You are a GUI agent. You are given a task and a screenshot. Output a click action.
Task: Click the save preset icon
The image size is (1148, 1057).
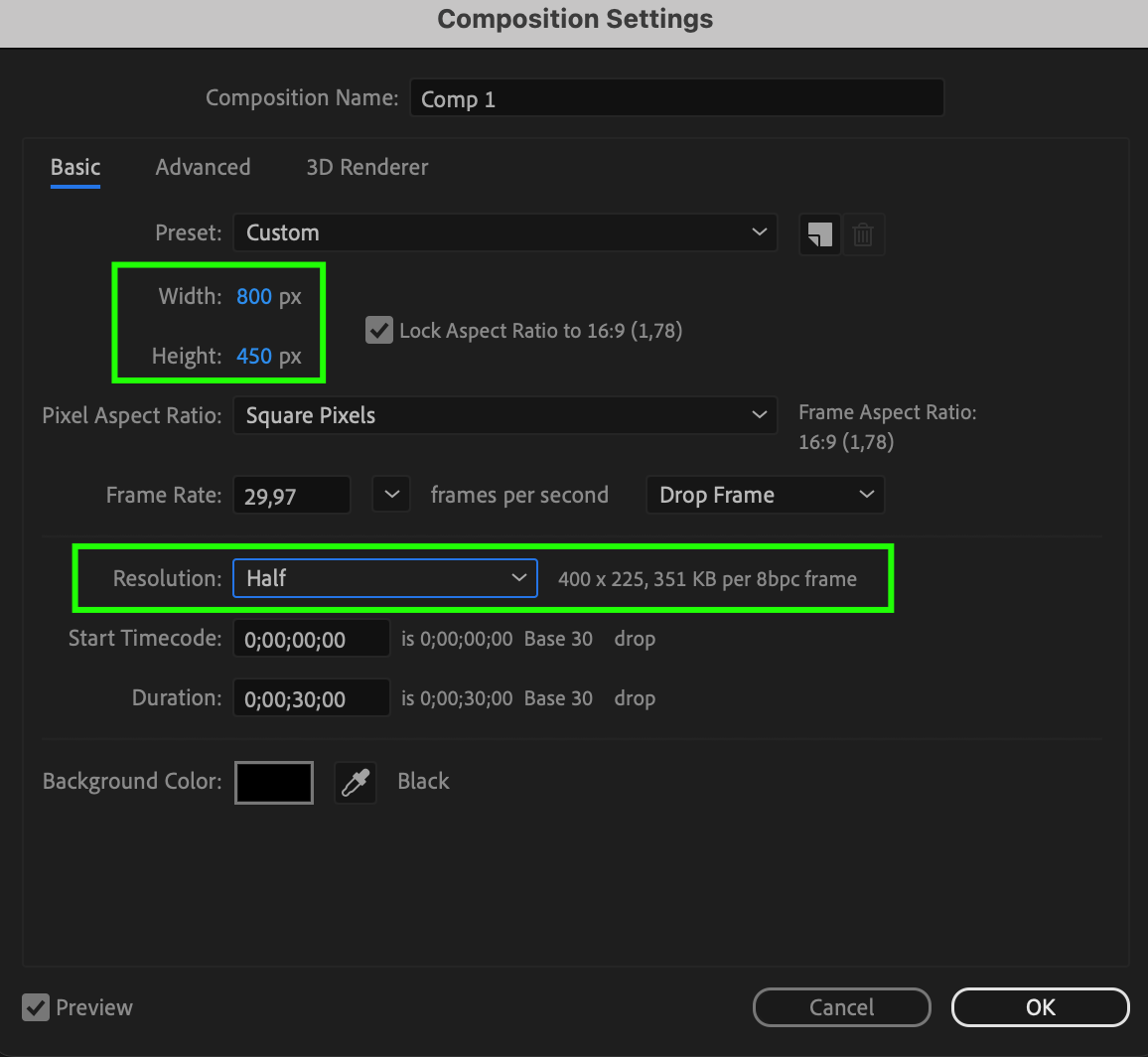(819, 234)
